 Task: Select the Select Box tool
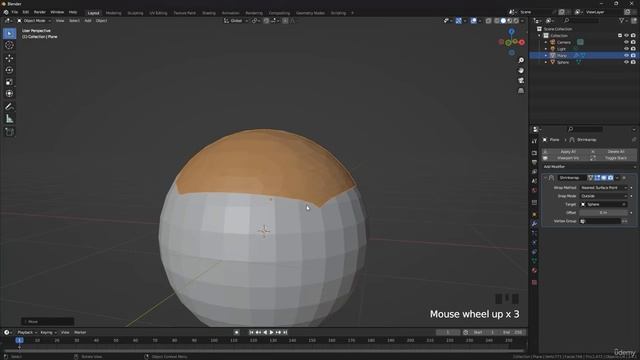click(x=9, y=33)
